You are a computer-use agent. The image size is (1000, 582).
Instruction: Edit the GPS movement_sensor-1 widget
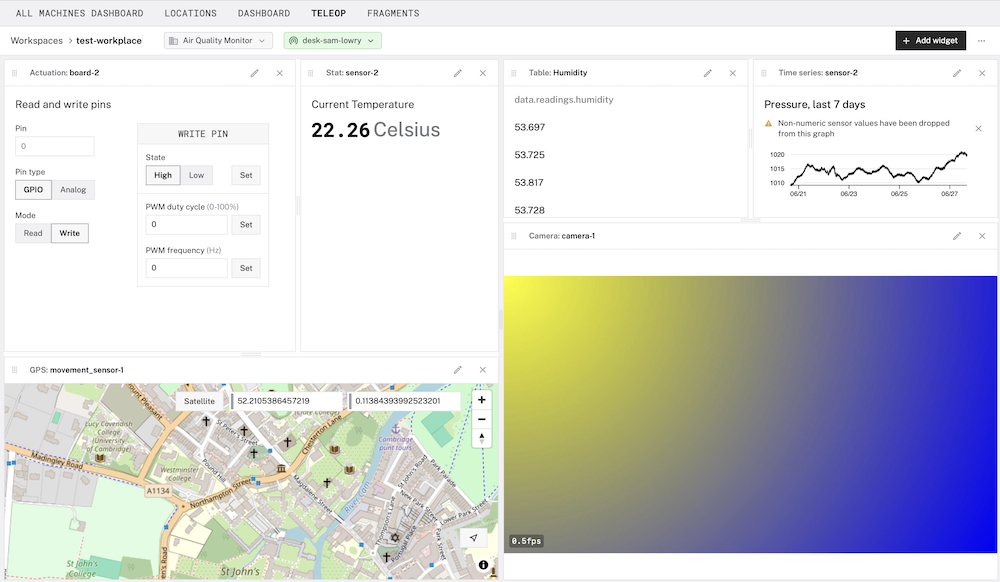(x=458, y=369)
